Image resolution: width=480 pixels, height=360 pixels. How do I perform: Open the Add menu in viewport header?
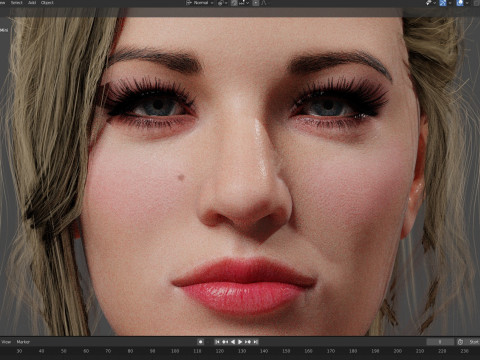32,2
